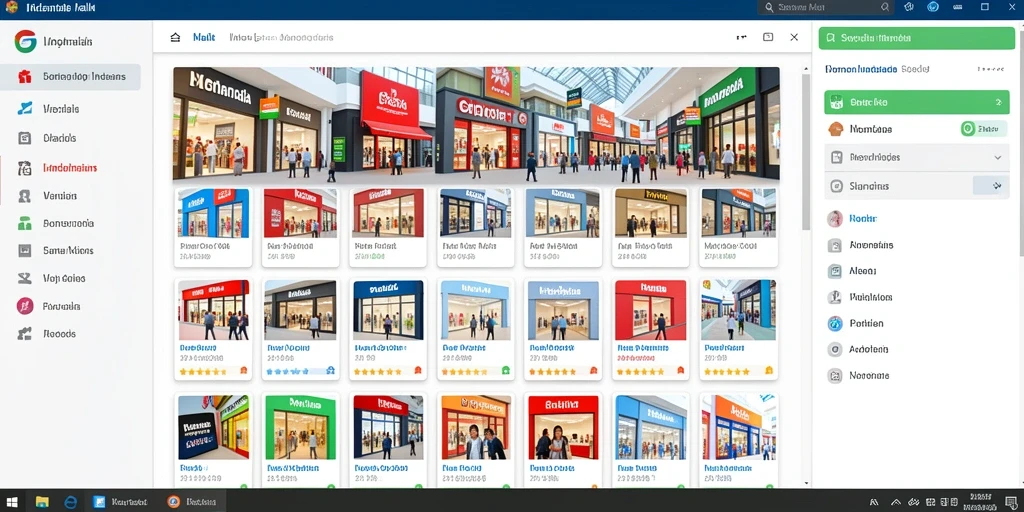Open the Windows Start button
This screenshot has width=1024, height=512.
click(x=13, y=502)
